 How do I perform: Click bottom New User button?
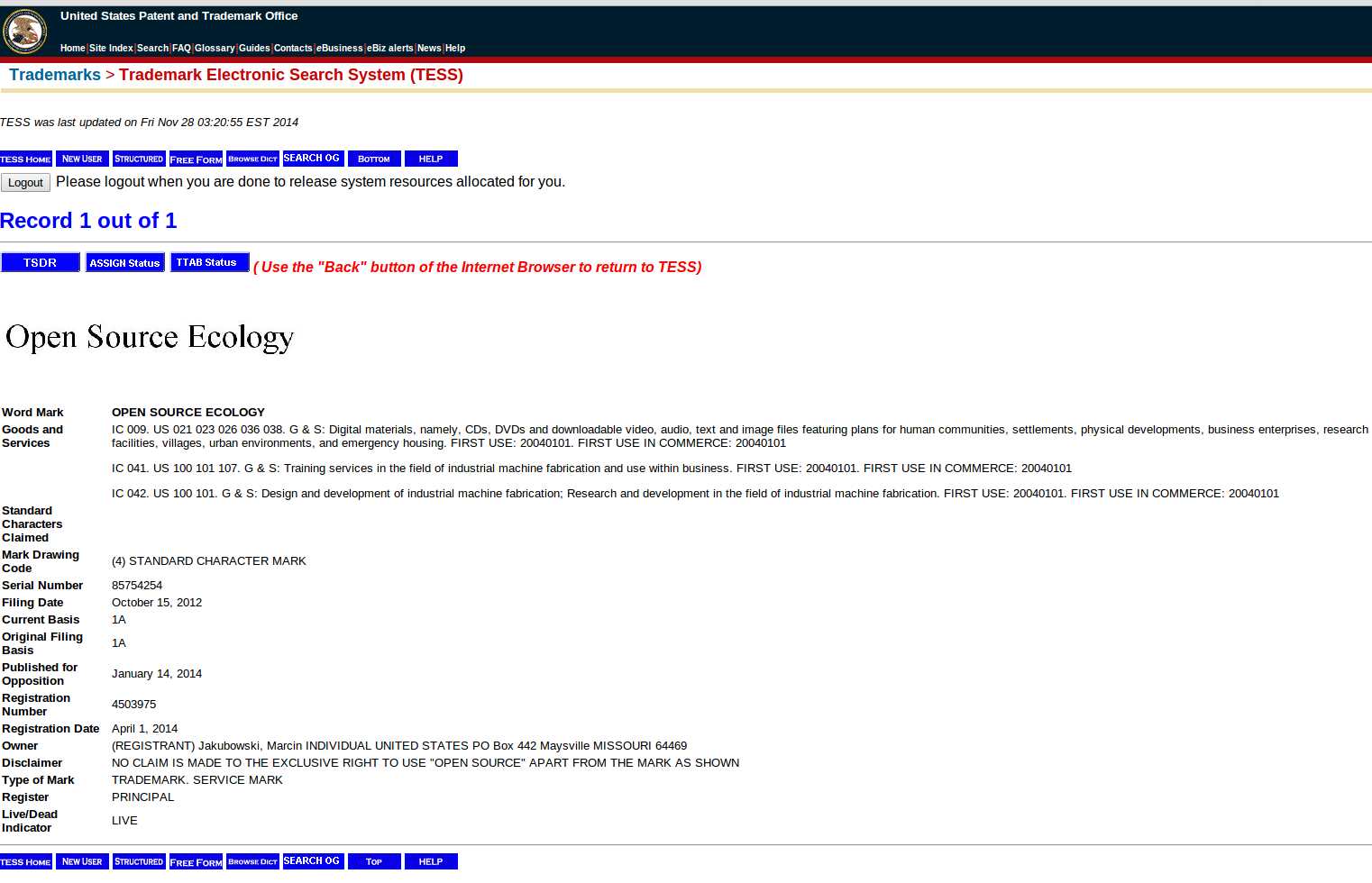pos(82,861)
